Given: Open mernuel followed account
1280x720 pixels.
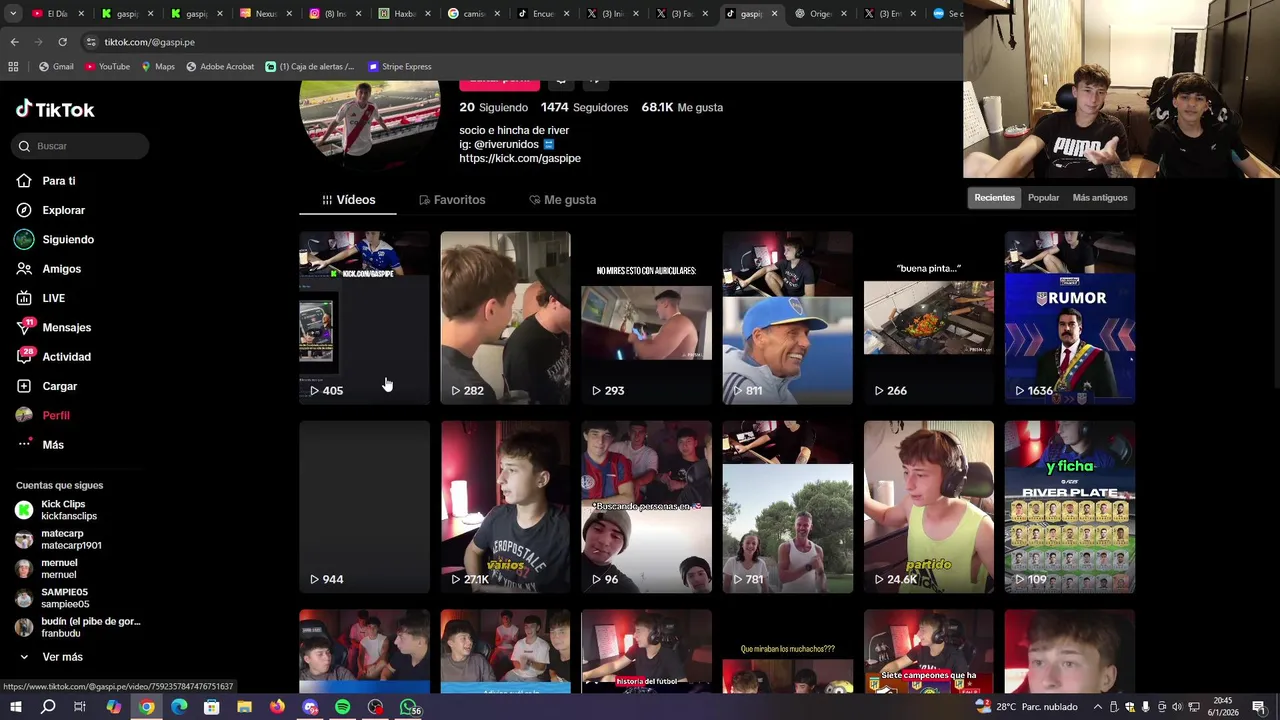Looking at the screenshot, I should 47,568.
